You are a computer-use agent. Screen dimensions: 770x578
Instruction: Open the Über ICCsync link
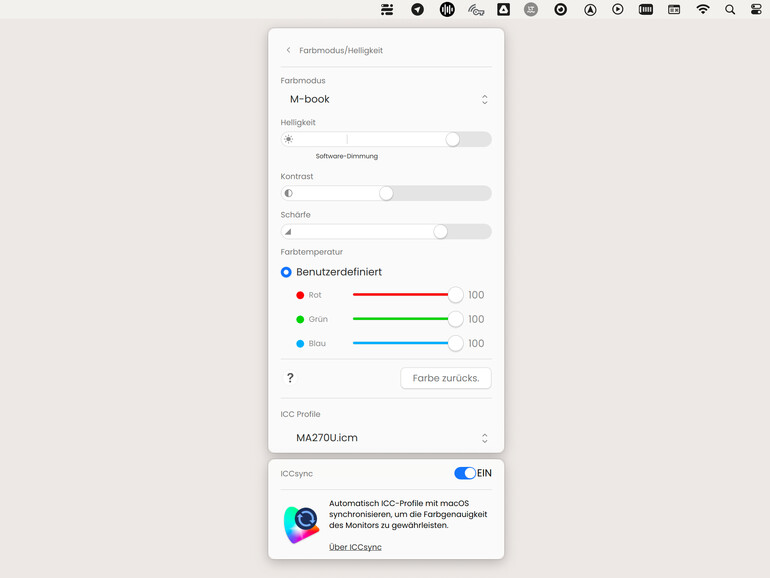point(355,547)
